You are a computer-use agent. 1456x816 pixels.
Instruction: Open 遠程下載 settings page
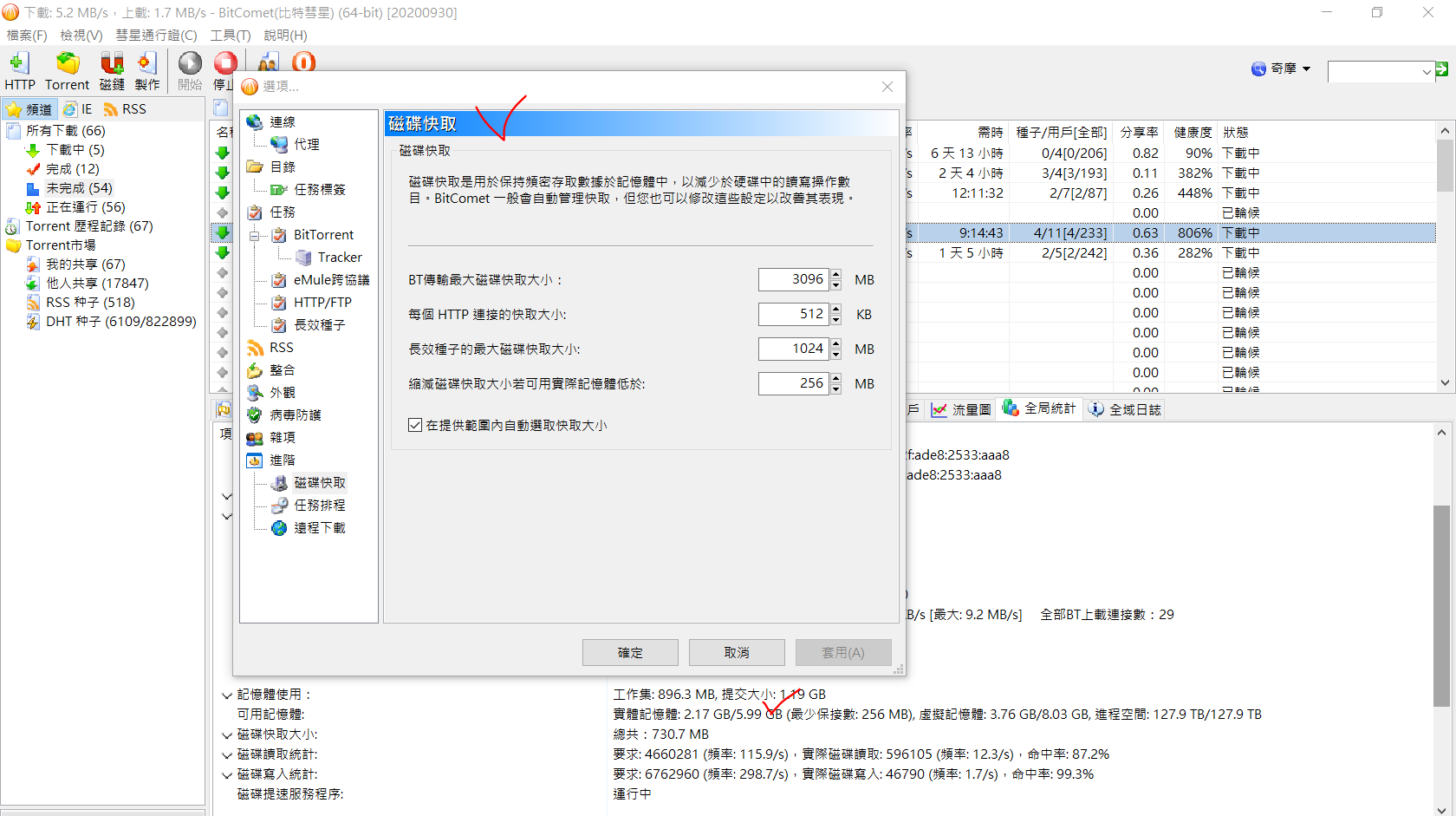[x=319, y=528]
